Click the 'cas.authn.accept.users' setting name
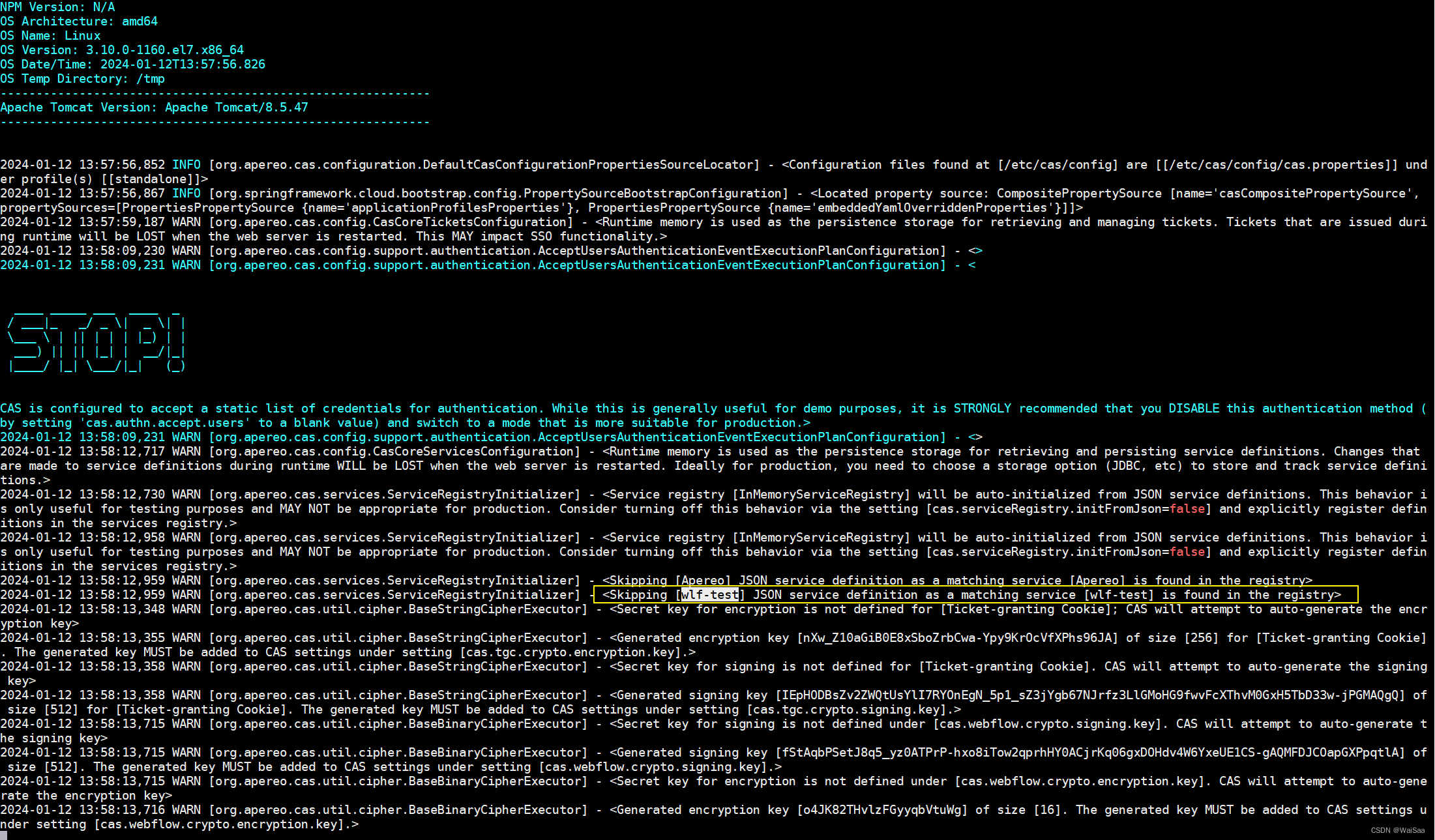1435x840 pixels. (x=165, y=423)
